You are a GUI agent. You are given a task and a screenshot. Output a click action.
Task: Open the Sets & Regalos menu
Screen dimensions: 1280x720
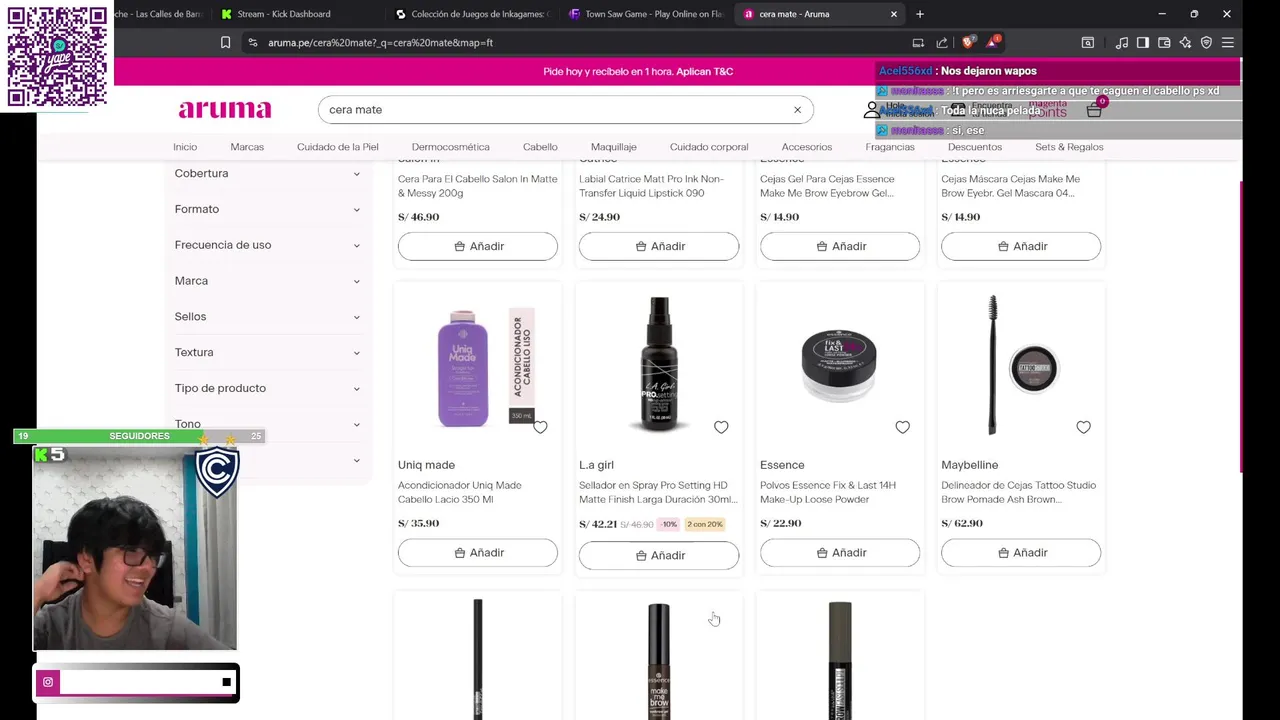tap(1069, 147)
